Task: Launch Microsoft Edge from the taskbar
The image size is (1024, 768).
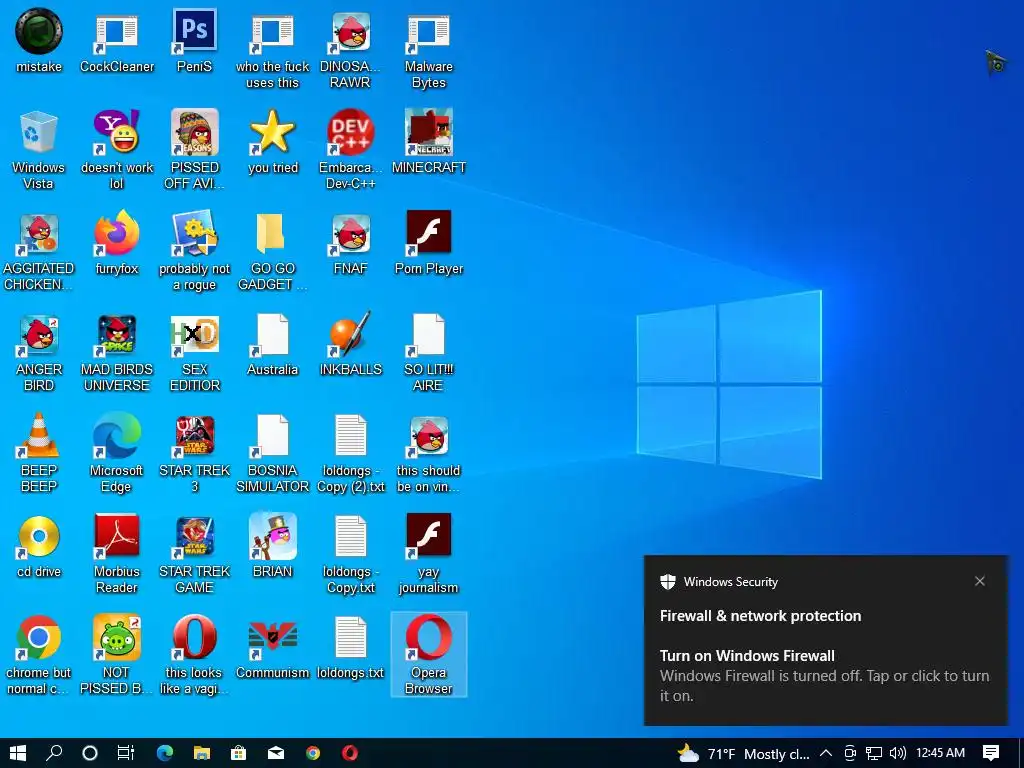Action: click(165, 753)
